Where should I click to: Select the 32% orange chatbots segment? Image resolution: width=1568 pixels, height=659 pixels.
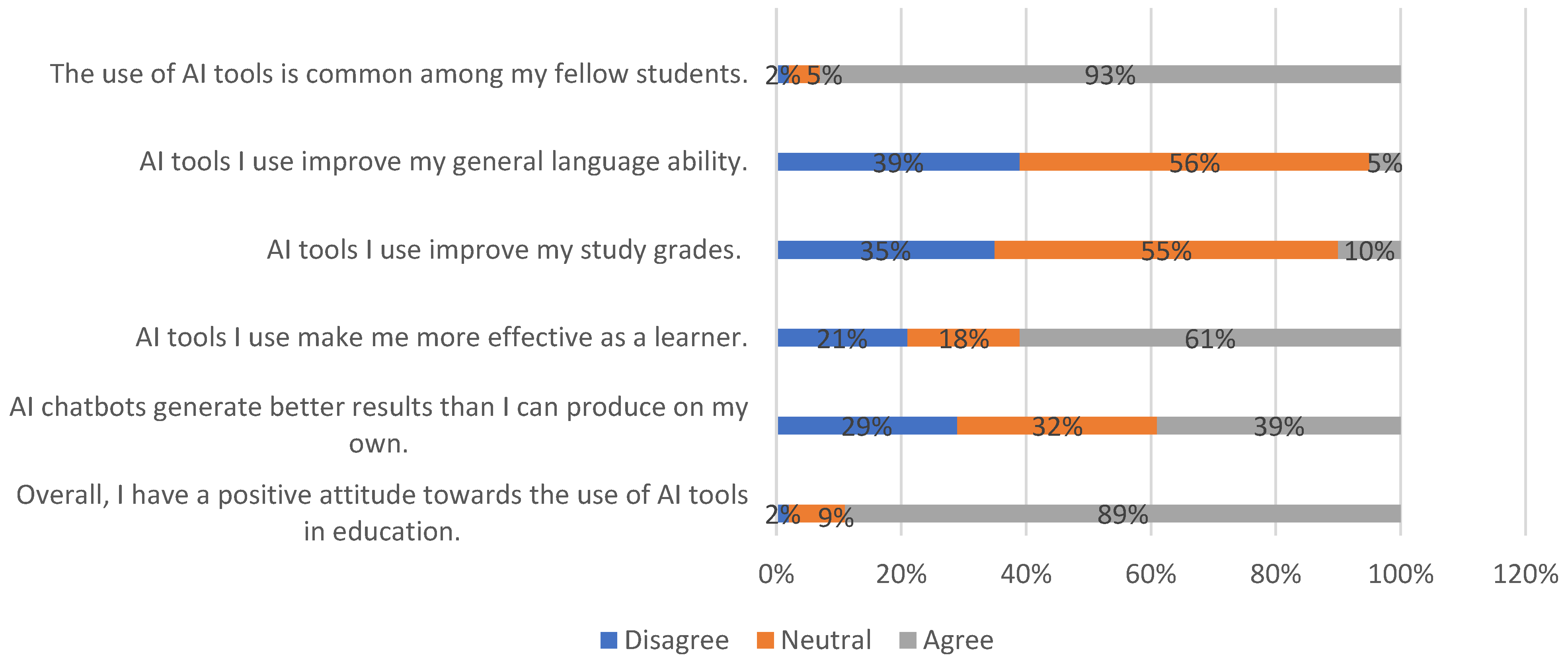tap(1057, 425)
